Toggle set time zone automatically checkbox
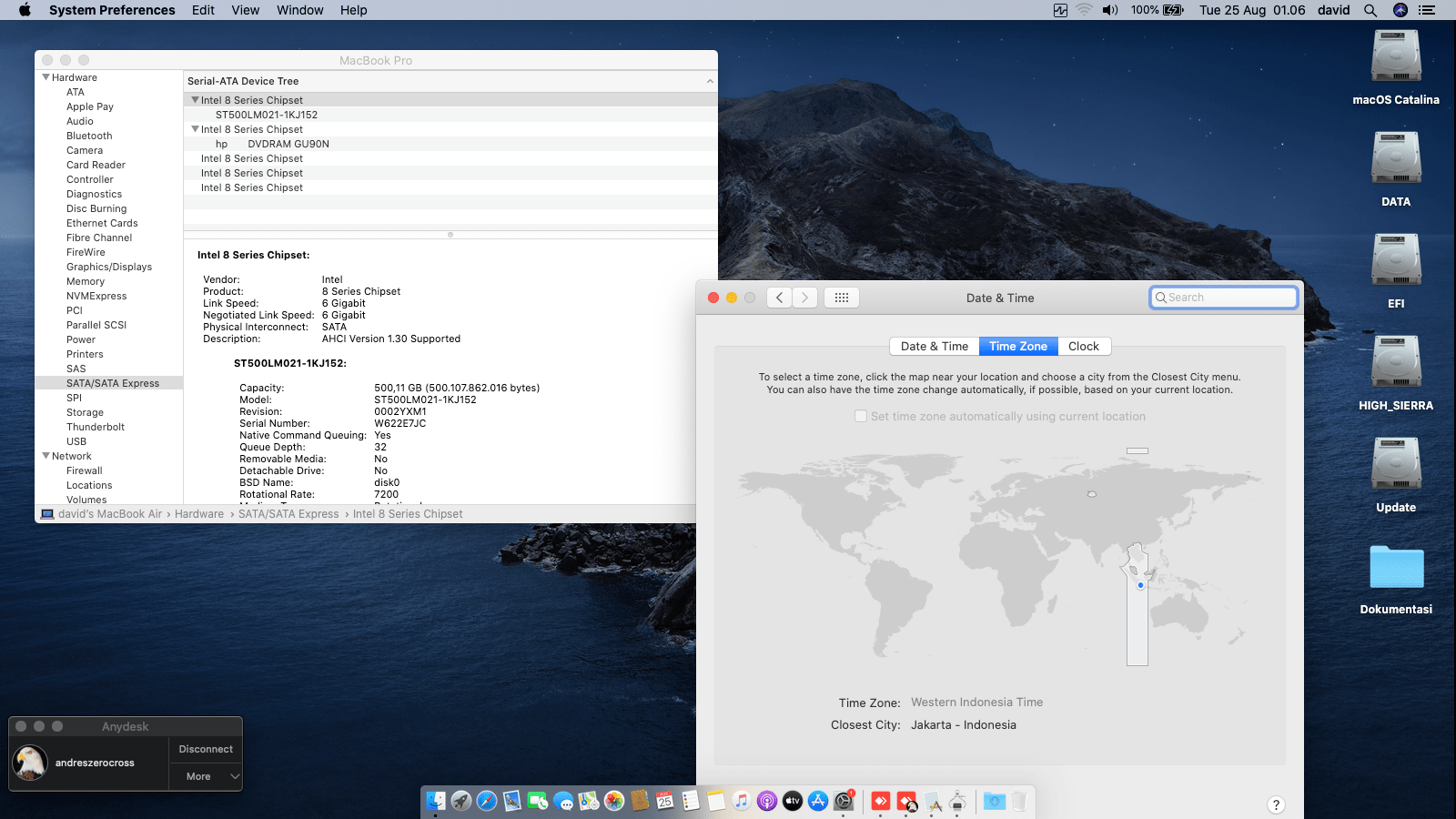Image resolution: width=1456 pixels, height=819 pixels. click(x=861, y=416)
